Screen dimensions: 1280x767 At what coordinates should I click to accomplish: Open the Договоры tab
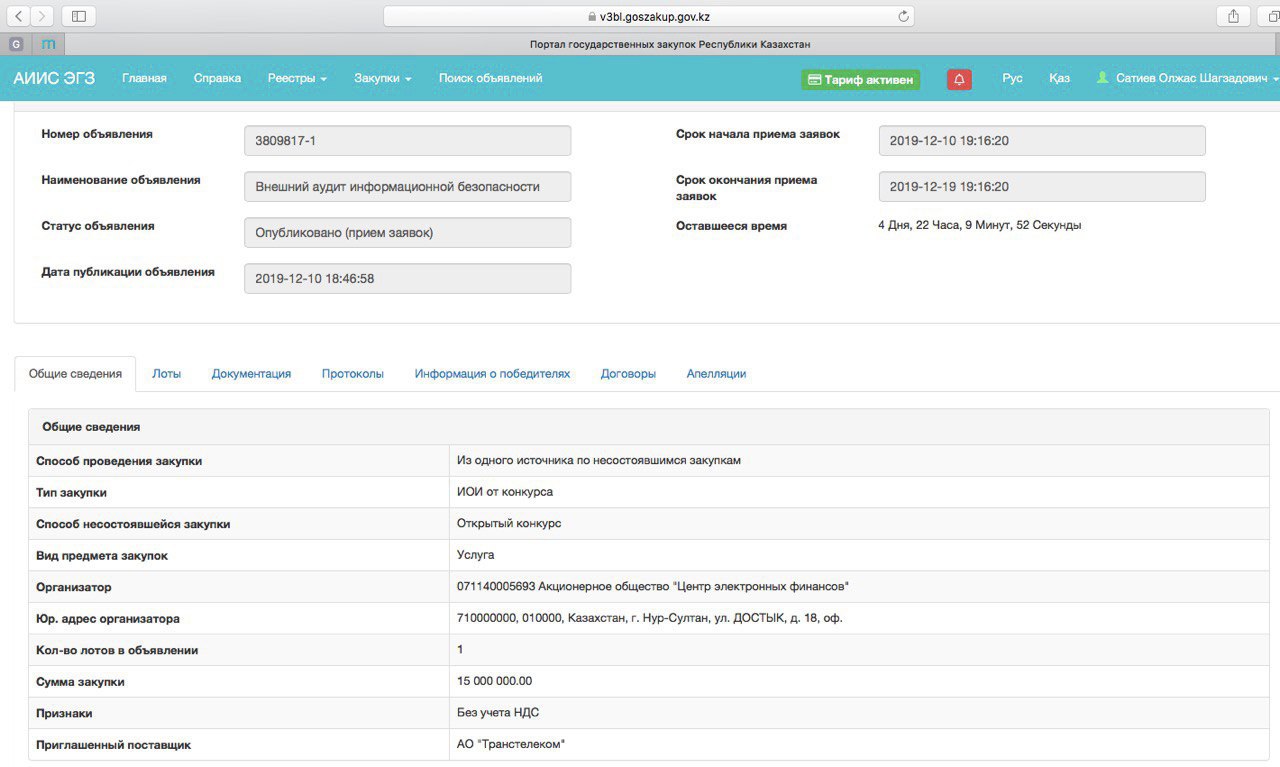click(628, 374)
